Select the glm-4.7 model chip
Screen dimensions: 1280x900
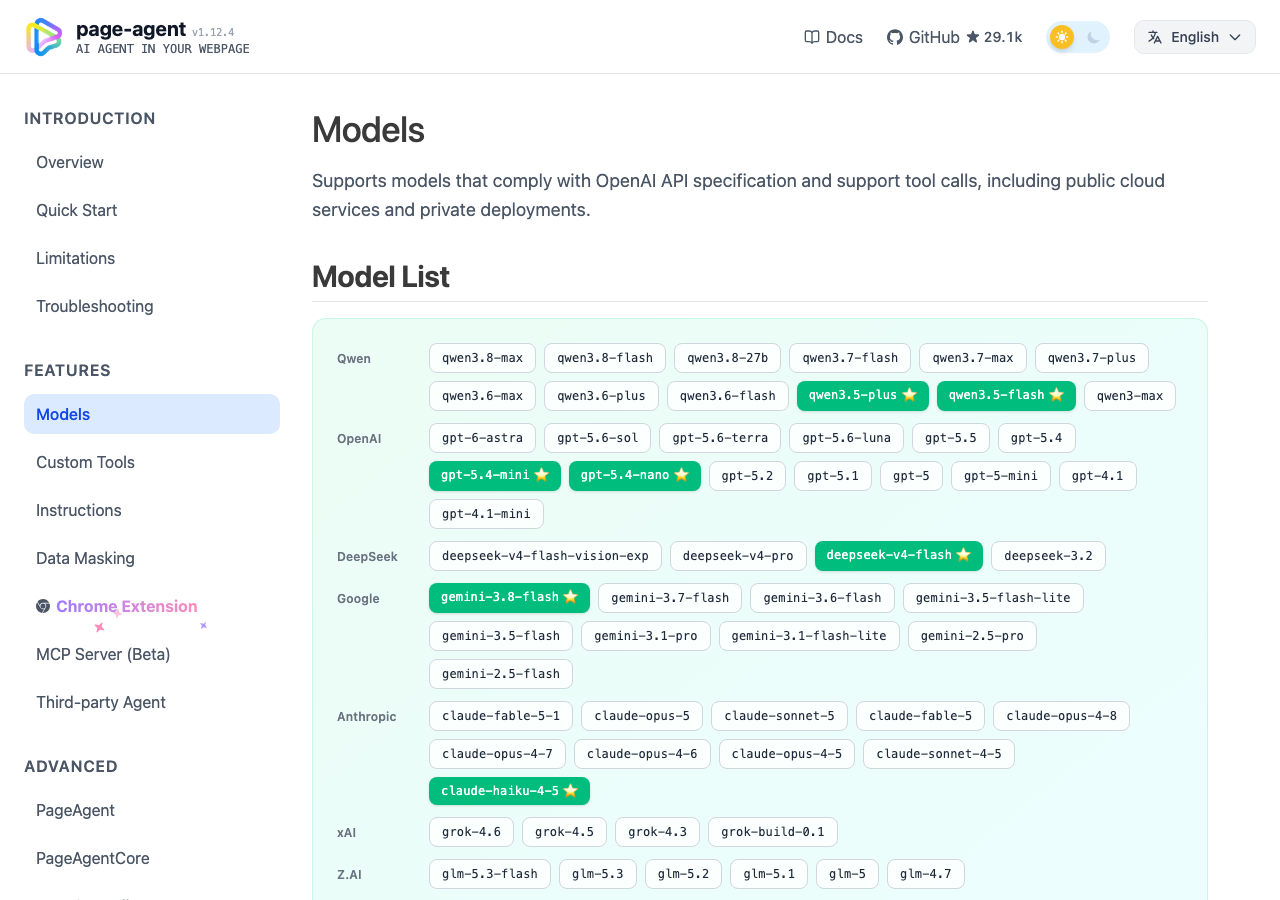click(x=926, y=874)
